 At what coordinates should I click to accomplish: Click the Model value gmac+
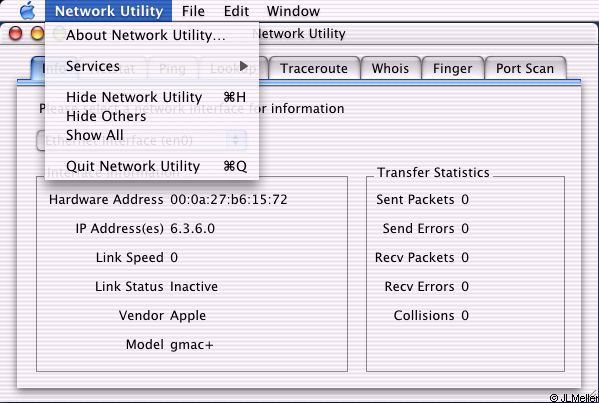pyautogui.click(x=192, y=345)
